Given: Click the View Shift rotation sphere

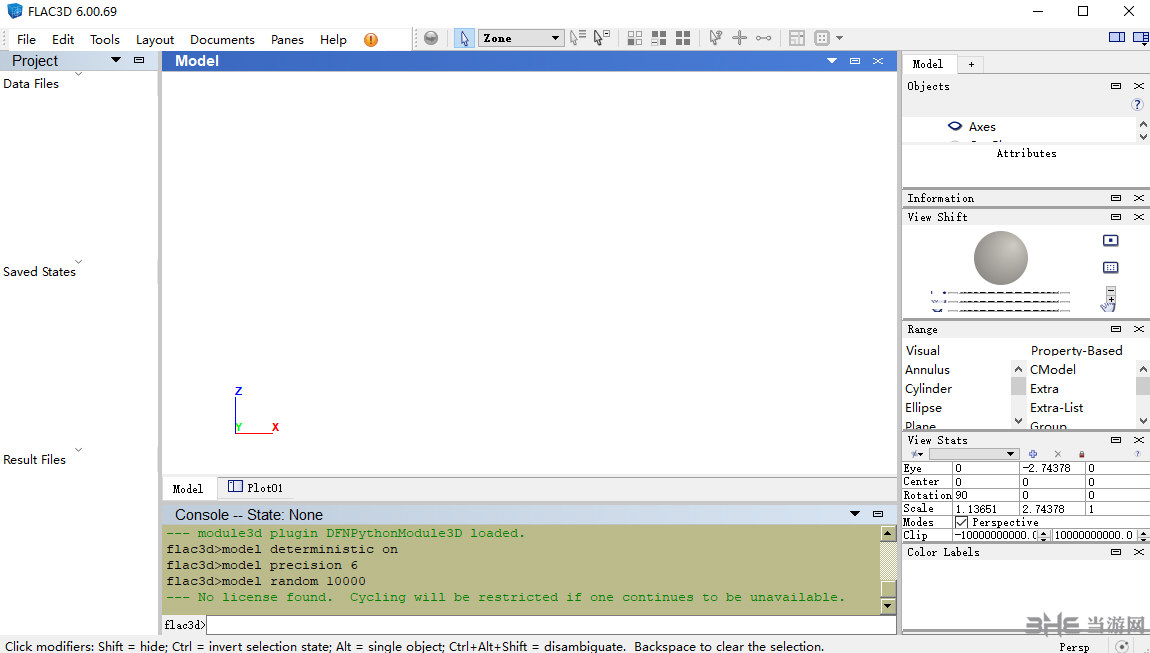Looking at the screenshot, I should tap(1001, 258).
